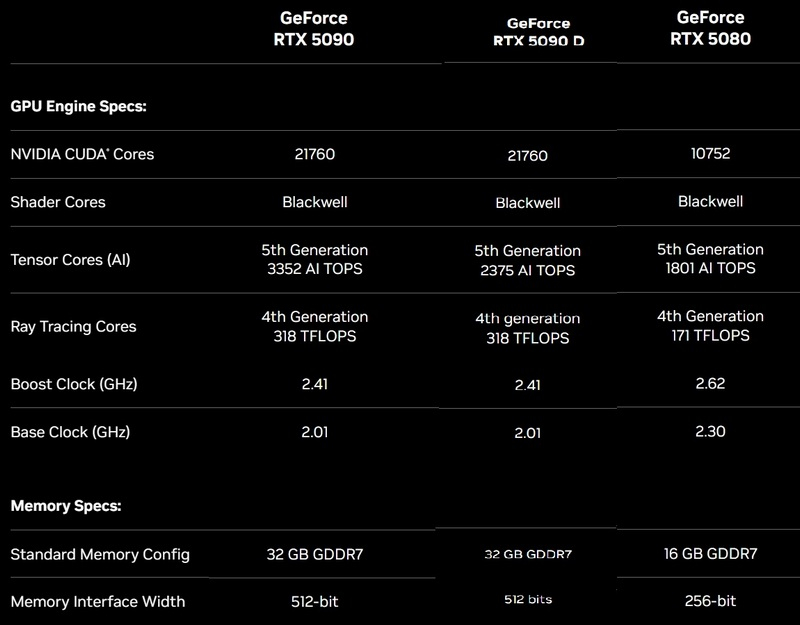Viewport: 800px width, 625px height.
Task: Open the GeForce RTX 5080 column header
Action: (710, 30)
